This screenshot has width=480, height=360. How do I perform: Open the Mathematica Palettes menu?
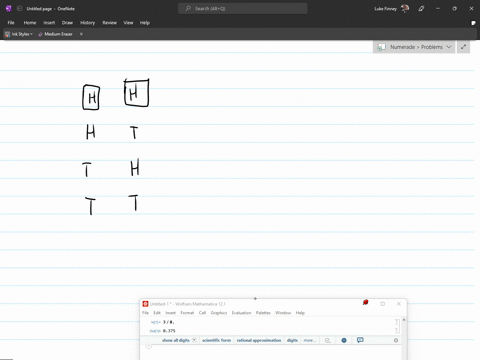tap(263, 313)
